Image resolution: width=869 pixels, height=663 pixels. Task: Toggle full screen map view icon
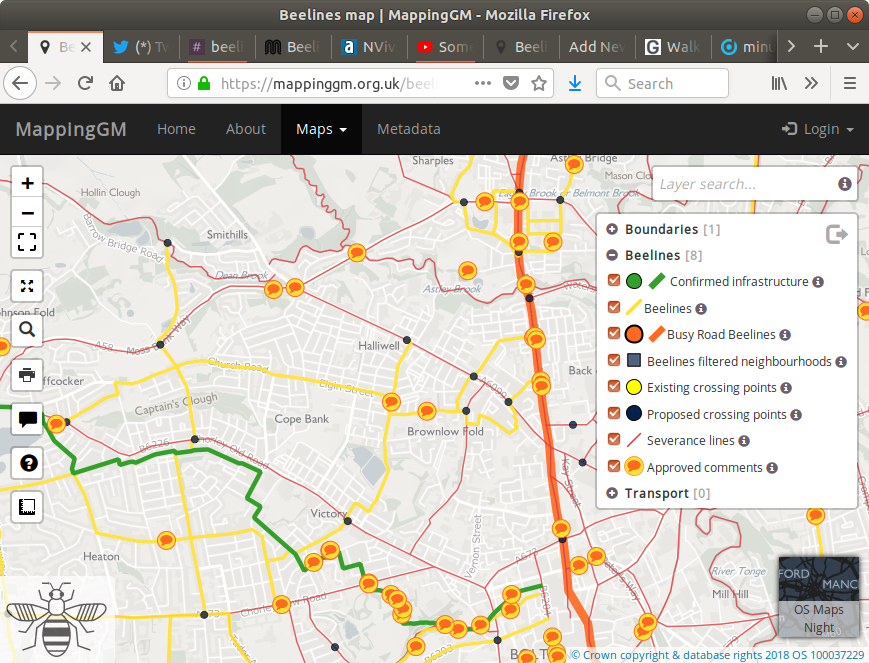click(x=27, y=241)
